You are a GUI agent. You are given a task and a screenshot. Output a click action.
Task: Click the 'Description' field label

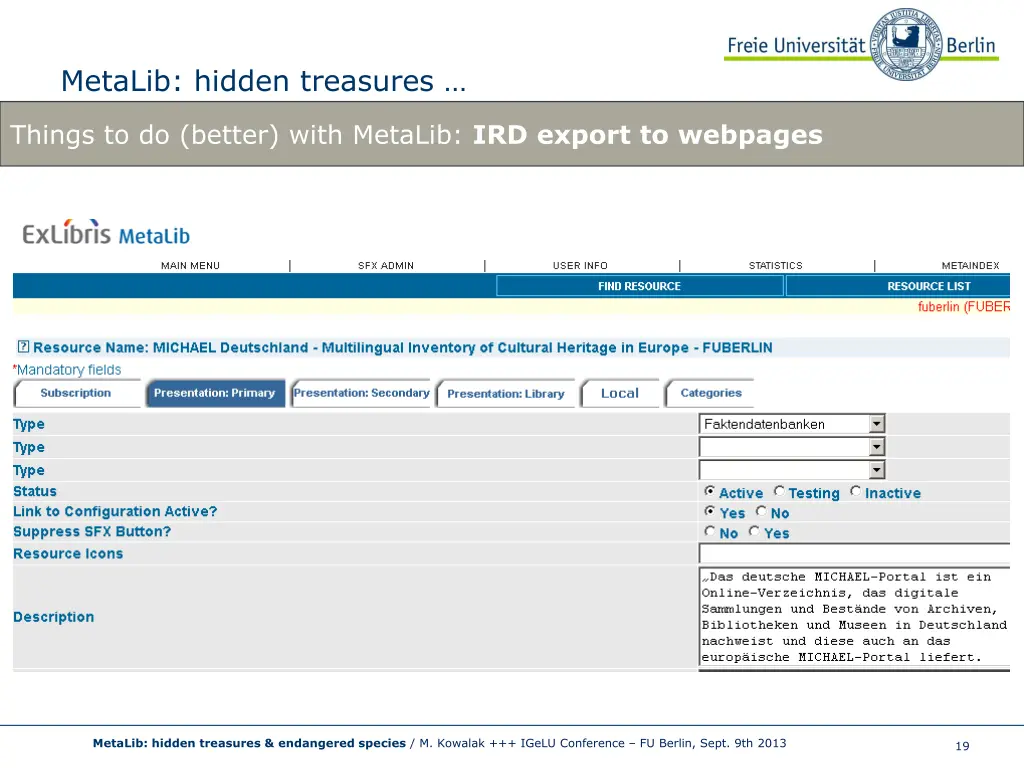point(54,617)
